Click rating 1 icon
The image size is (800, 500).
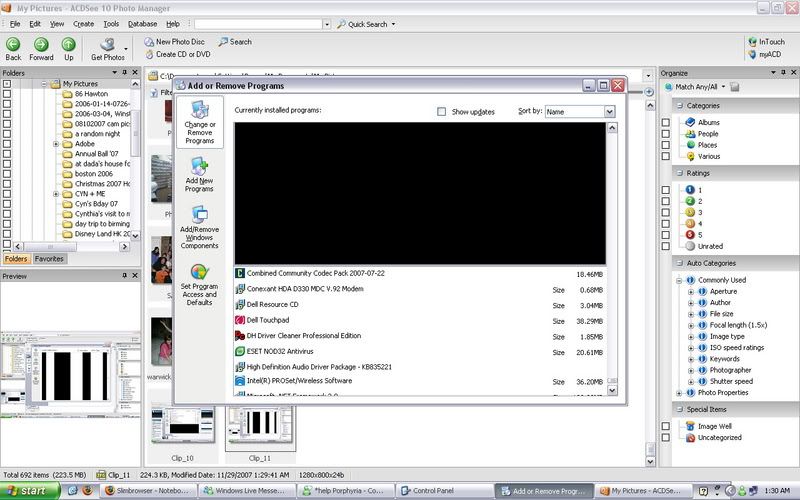[690, 190]
